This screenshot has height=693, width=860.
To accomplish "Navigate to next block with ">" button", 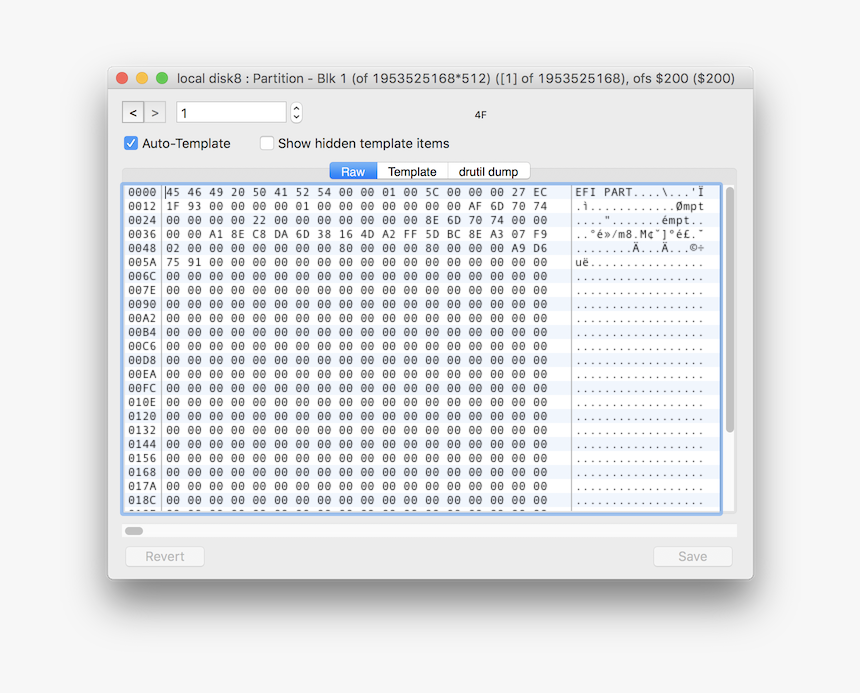I will pos(155,112).
